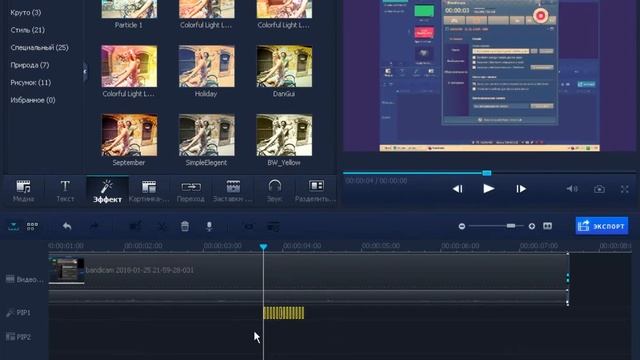Pick the Particle 1 effect thumbnail
This screenshot has width=640, height=360.
click(129, 9)
